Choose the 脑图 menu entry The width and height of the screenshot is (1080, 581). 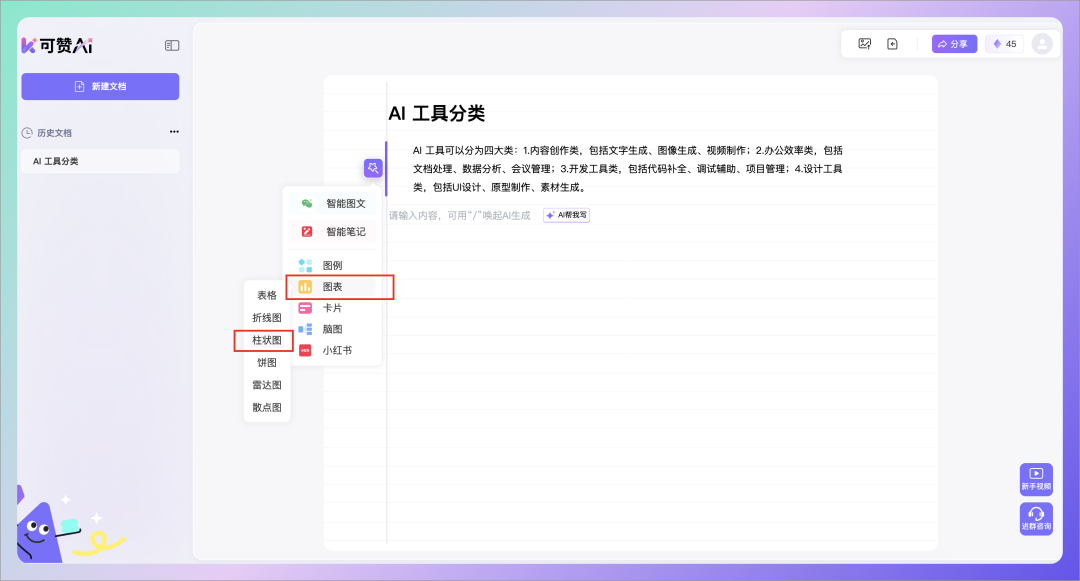click(333, 329)
